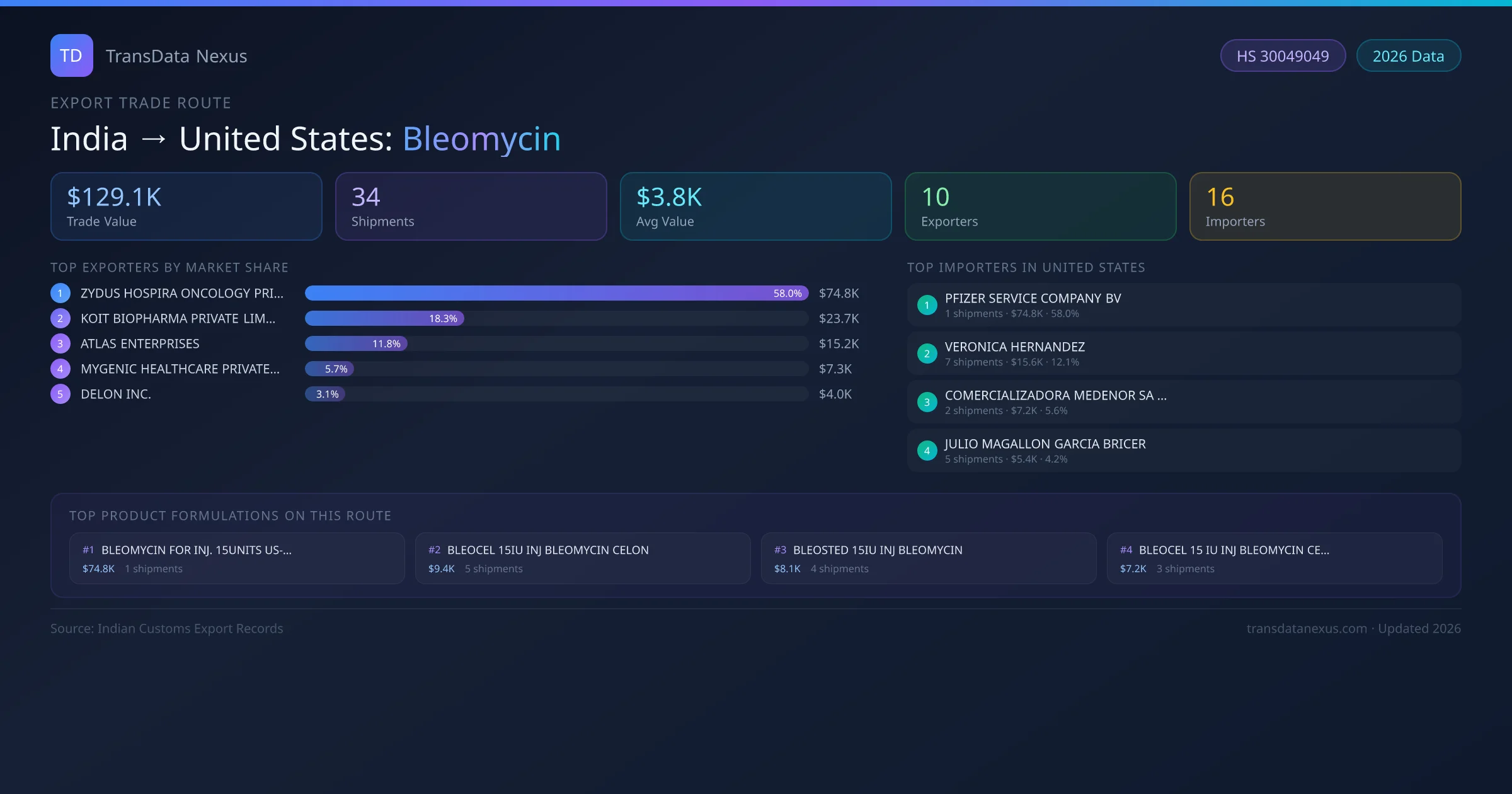The height and width of the screenshot is (794, 1512).
Task: Select the $129.1K Trade Value card
Action: [x=186, y=206]
